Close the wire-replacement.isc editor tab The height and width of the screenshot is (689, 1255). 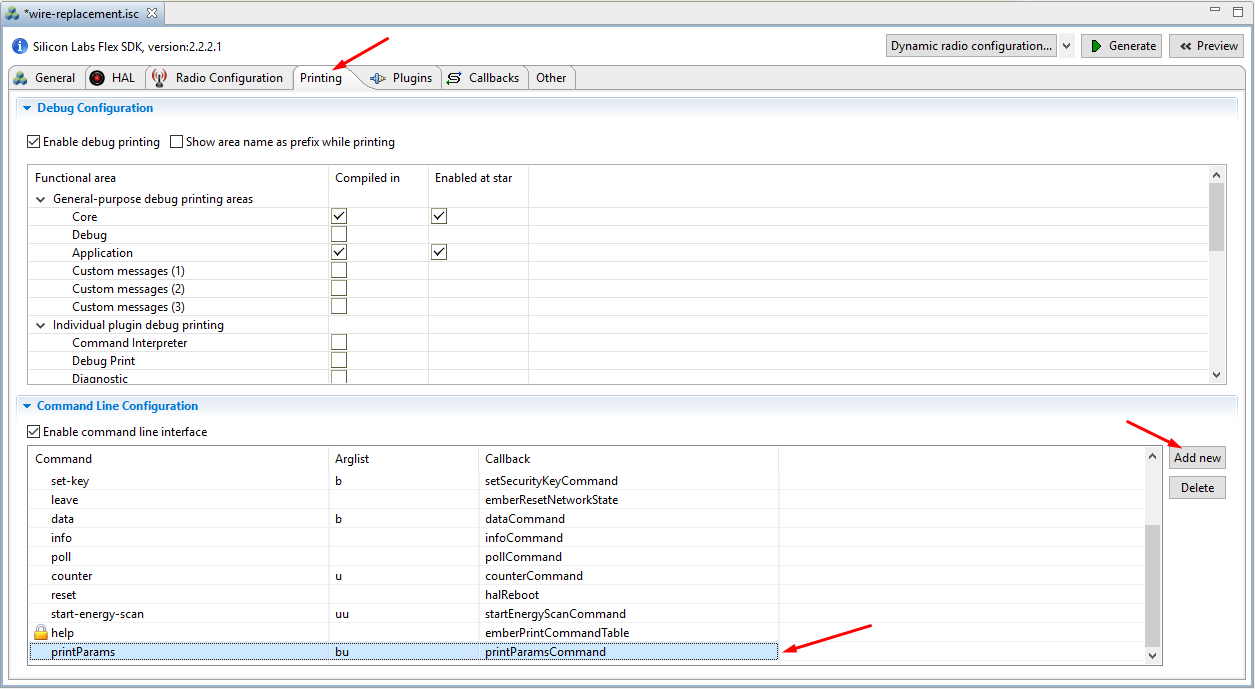[152, 14]
